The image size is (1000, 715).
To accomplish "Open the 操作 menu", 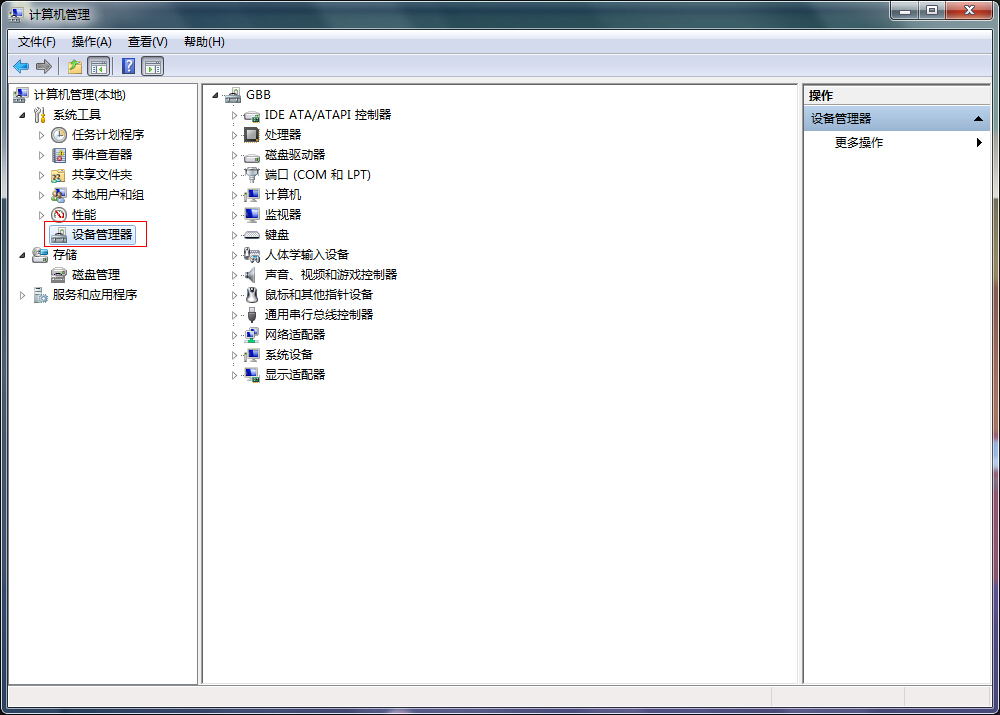I will click(x=91, y=41).
